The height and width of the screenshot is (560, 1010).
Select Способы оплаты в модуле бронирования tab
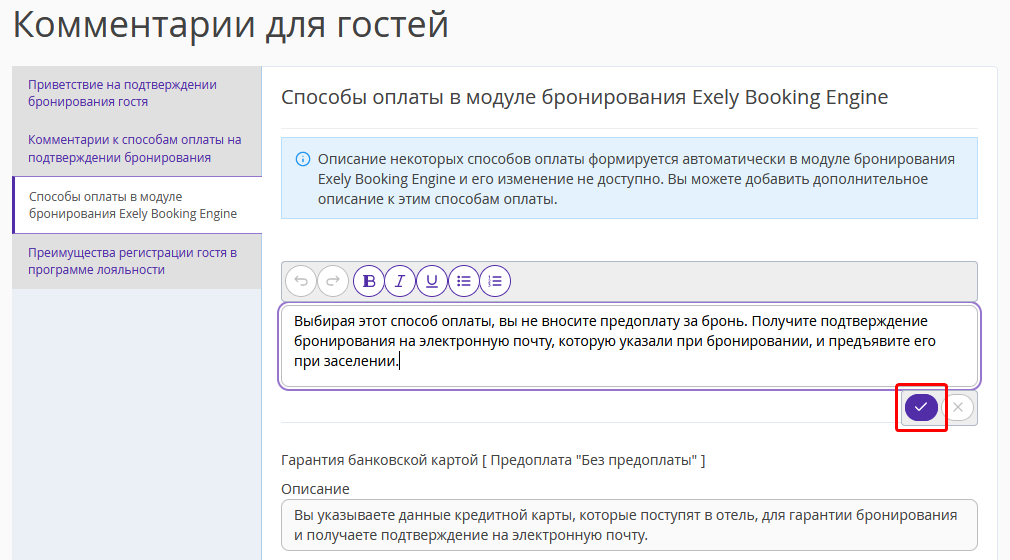(x=137, y=205)
